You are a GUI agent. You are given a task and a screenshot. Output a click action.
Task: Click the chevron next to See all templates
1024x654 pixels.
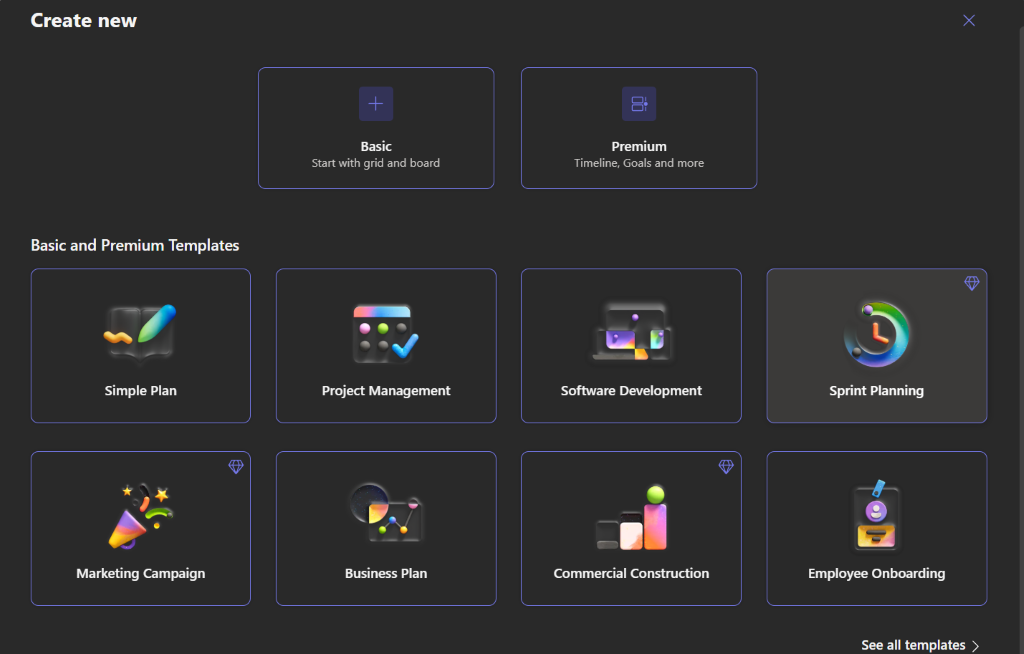(x=976, y=646)
